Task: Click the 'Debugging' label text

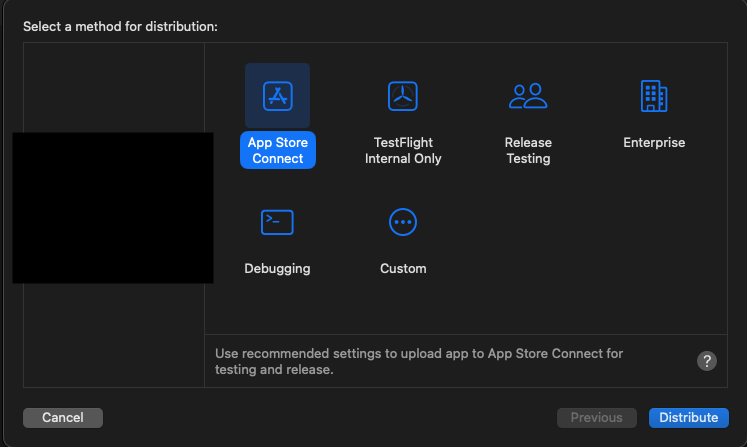Action: [277, 269]
